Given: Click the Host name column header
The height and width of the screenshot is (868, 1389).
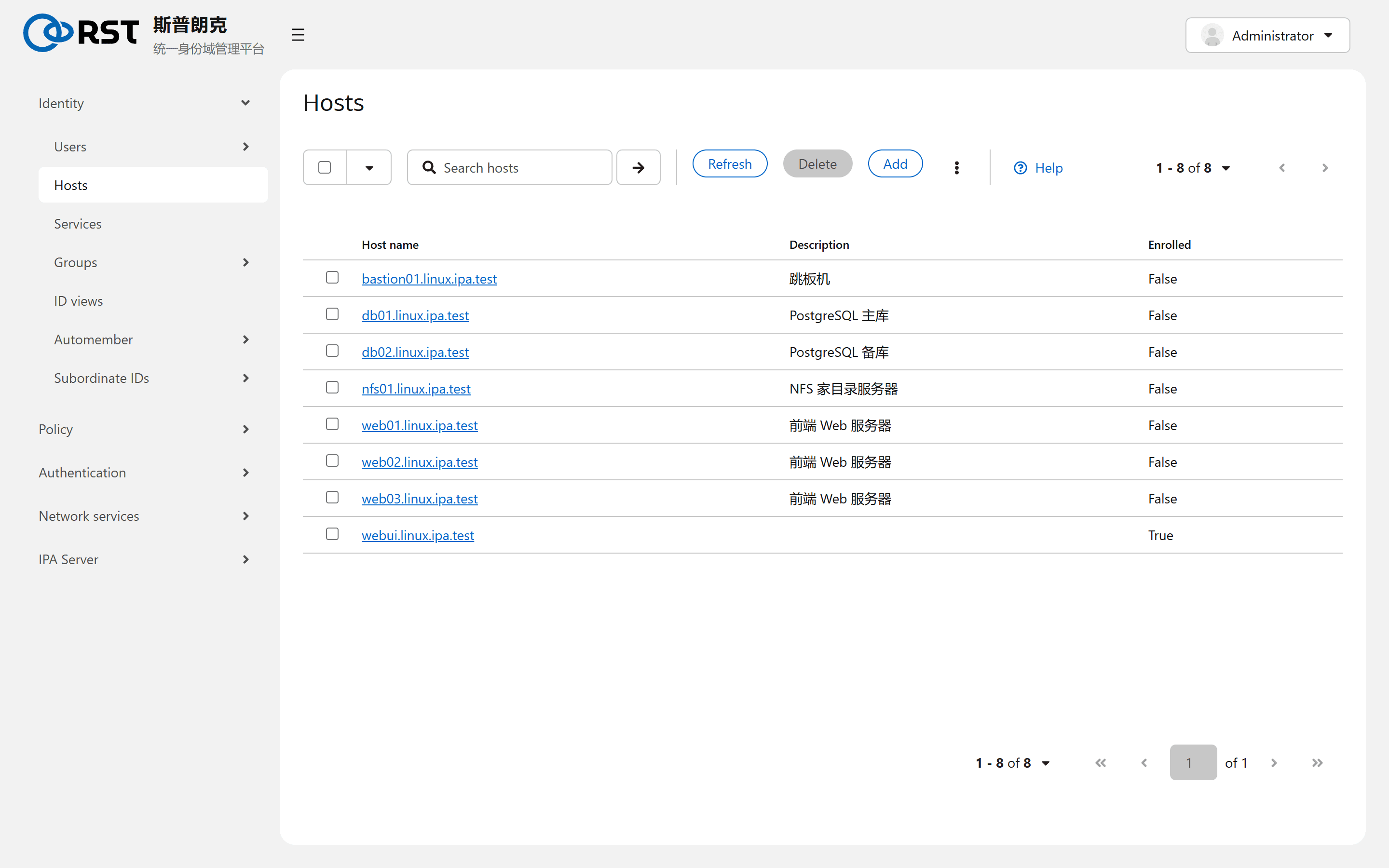Looking at the screenshot, I should pos(390,244).
